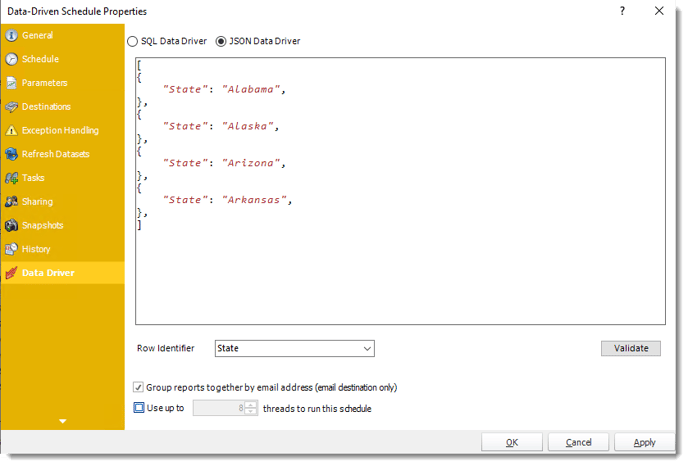Viewport: 688px width, 466px height.
Task: Open the Destinations section
Action: click(x=63, y=107)
